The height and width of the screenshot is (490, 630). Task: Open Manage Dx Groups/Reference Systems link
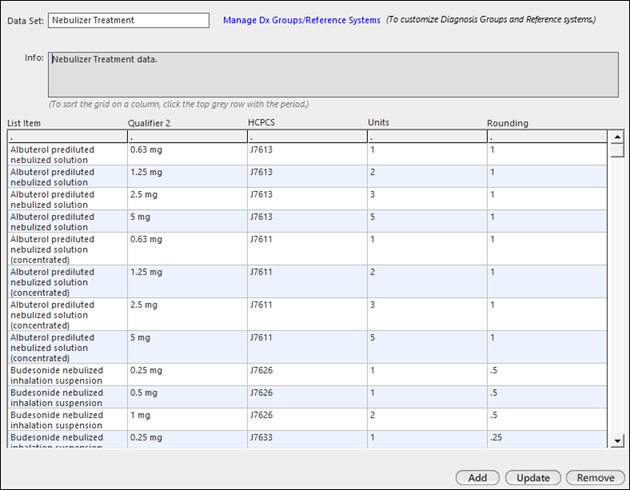301,20
